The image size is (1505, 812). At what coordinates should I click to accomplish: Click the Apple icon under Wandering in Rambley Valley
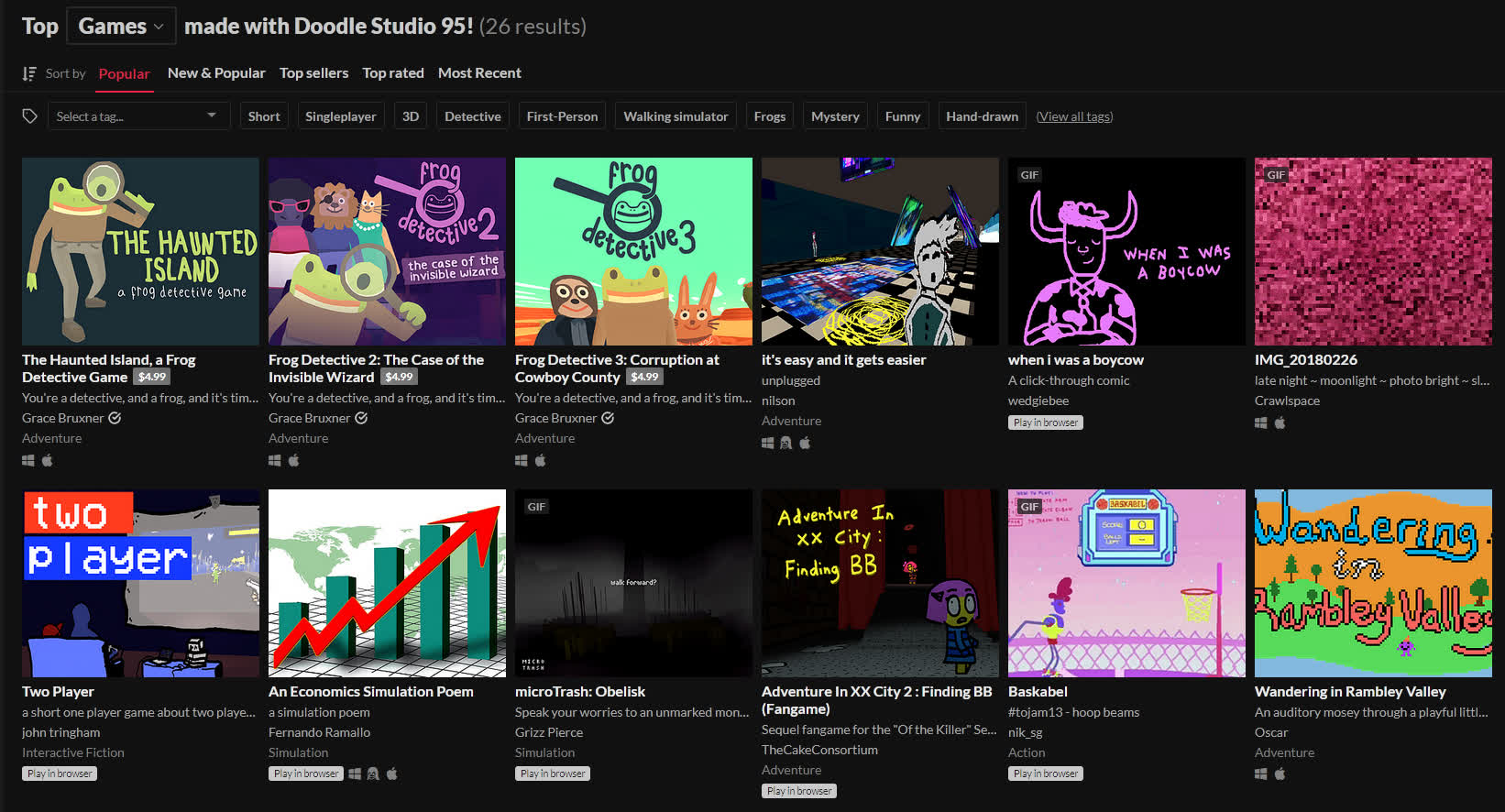coord(1280,774)
